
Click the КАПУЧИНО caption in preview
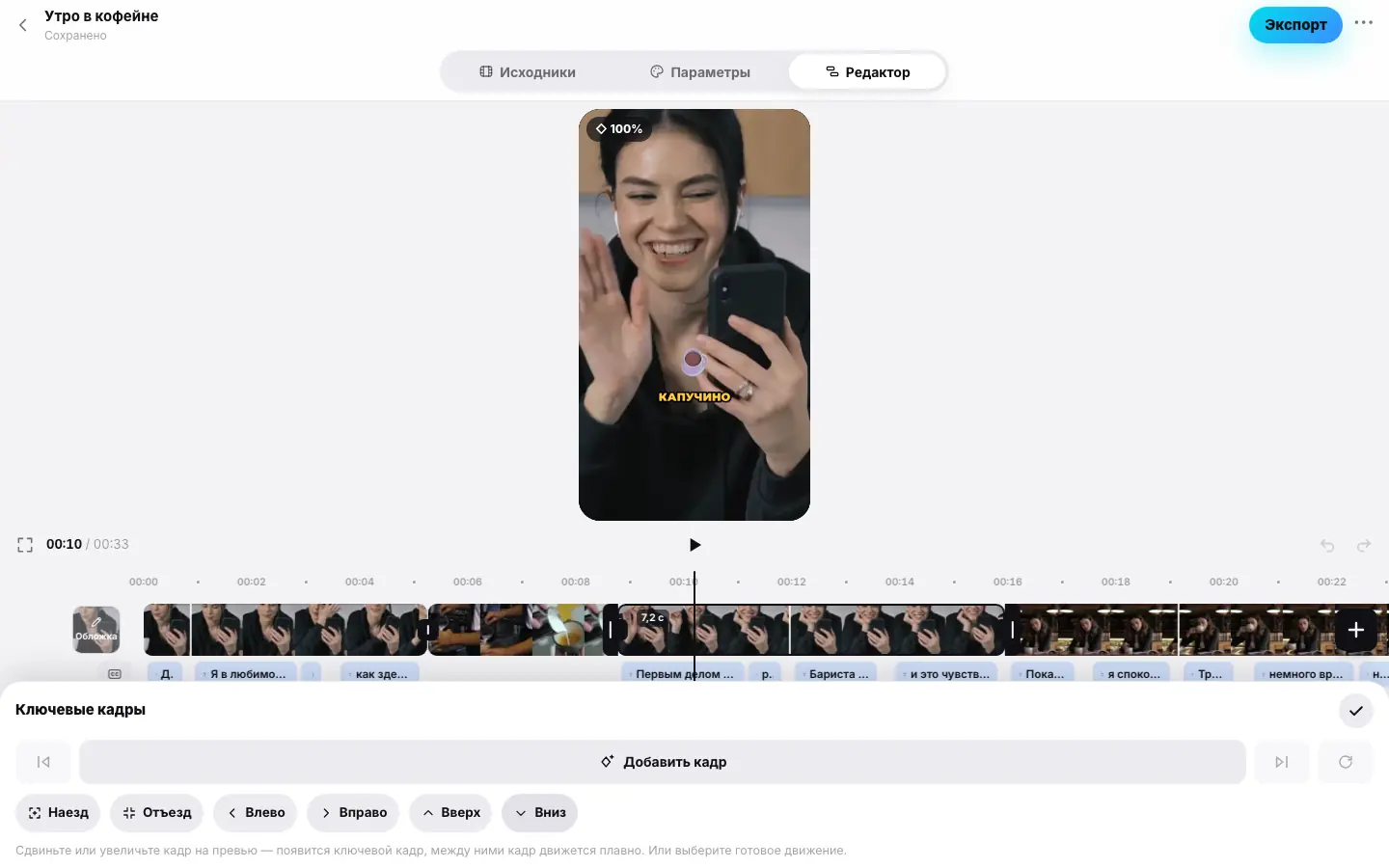pyautogui.click(x=694, y=396)
